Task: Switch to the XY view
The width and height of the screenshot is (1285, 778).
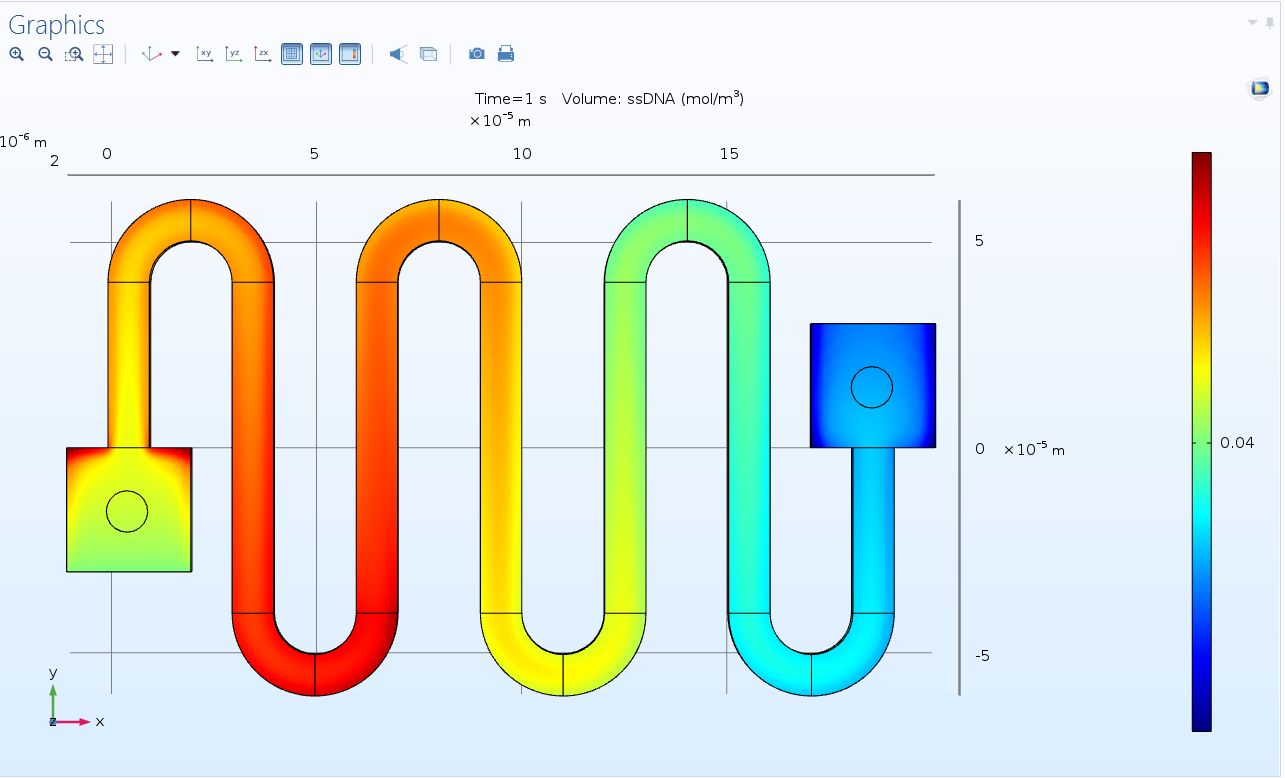Action: click(205, 54)
